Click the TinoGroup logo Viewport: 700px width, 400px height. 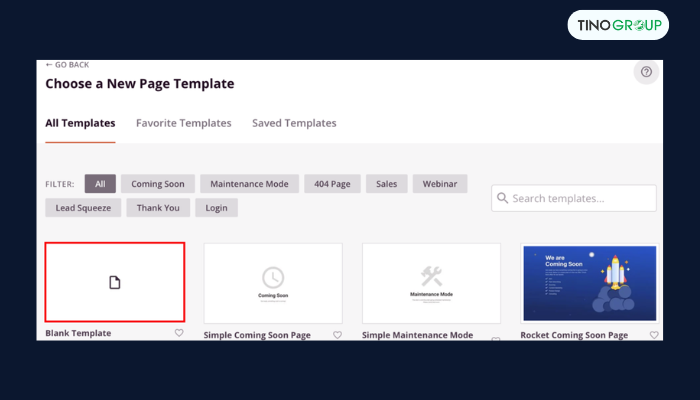(x=617, y=25)
